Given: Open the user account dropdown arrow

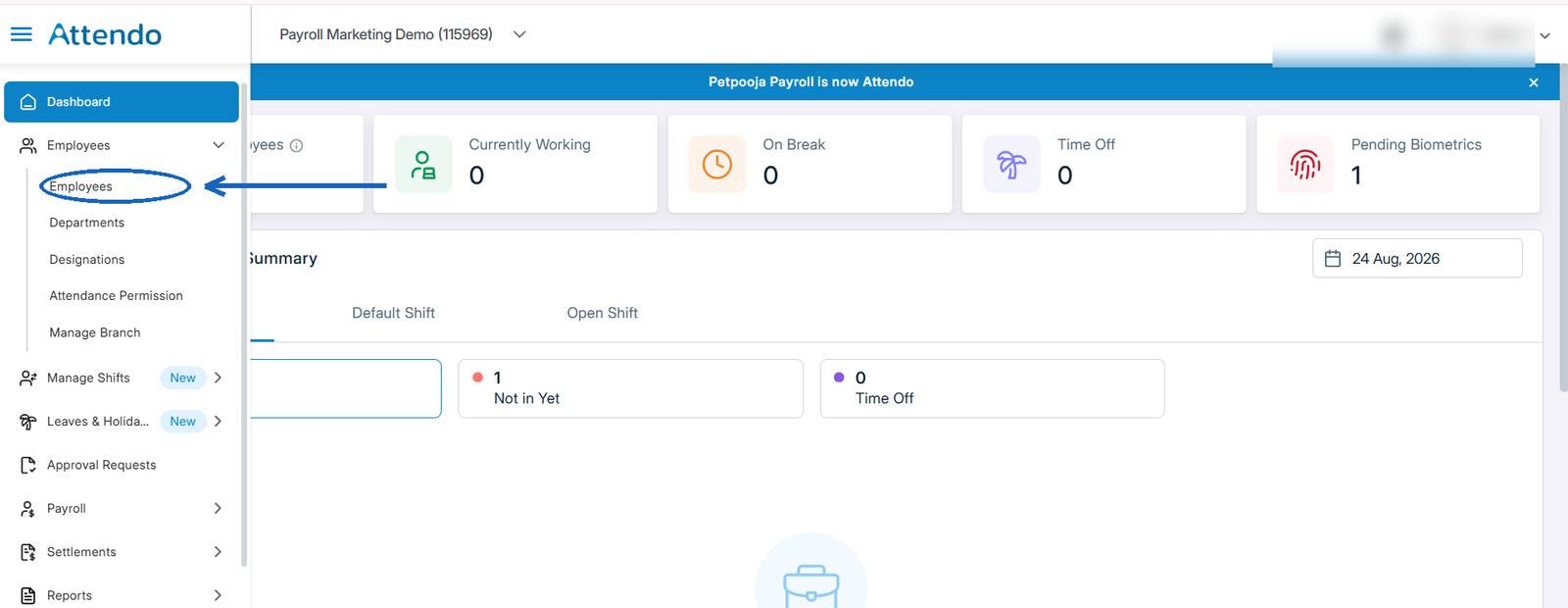Looking at the screenshot, I should [x=1544, y=35].
